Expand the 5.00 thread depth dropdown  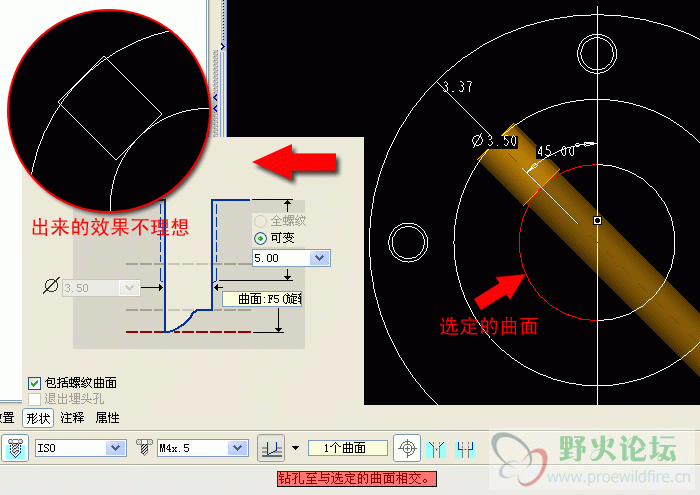(x=320, y=258)
